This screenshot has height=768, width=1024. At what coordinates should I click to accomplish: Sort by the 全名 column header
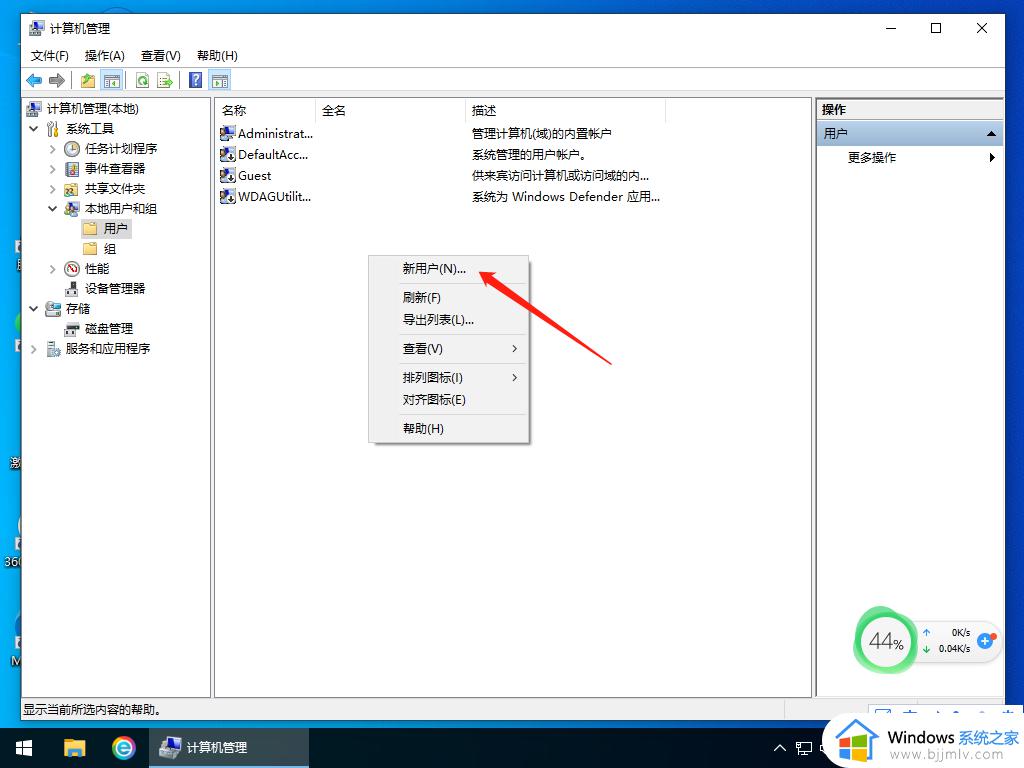(391, 110)
